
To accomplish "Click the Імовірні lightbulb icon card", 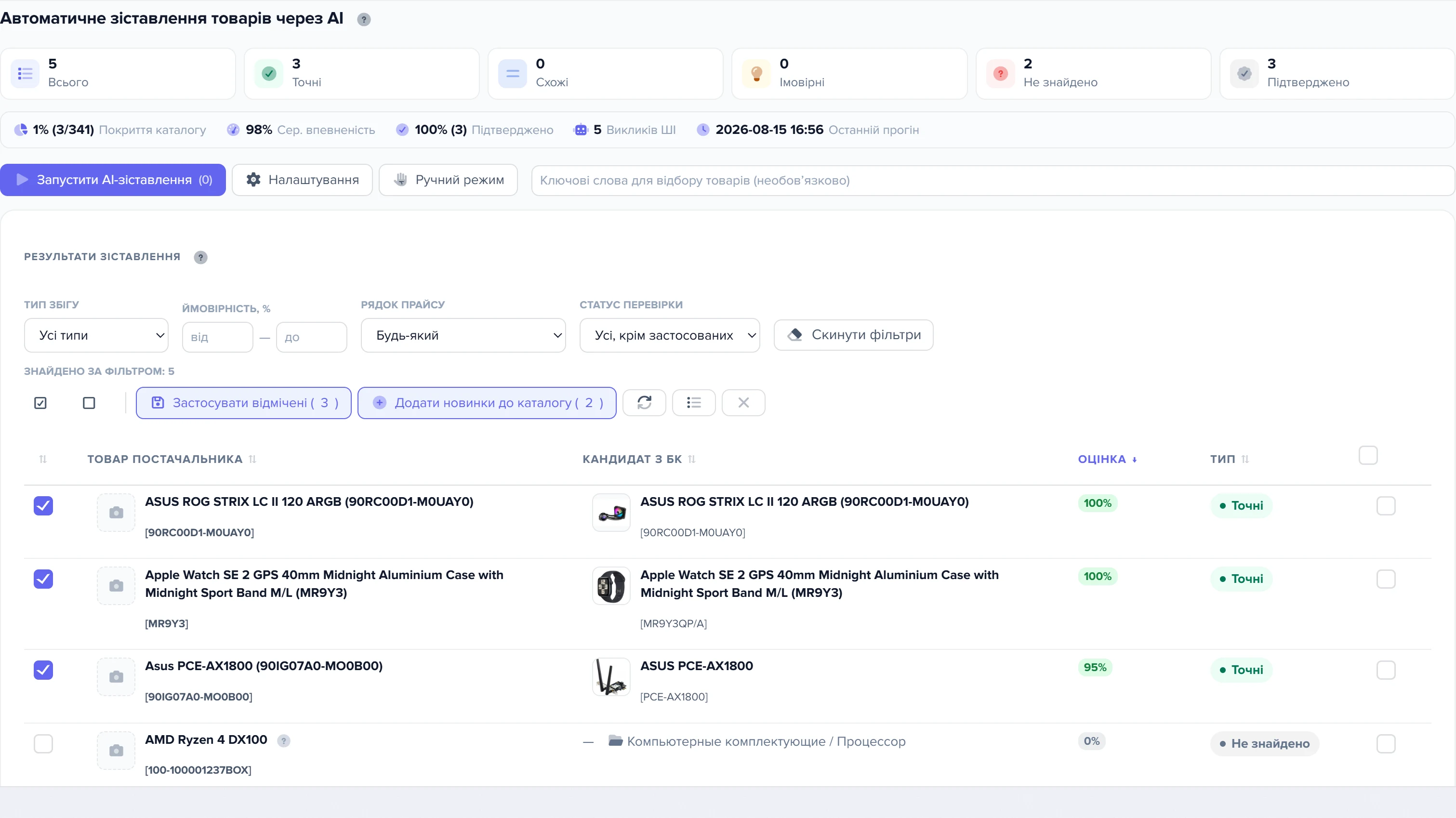I will click(x=756, y=74).
